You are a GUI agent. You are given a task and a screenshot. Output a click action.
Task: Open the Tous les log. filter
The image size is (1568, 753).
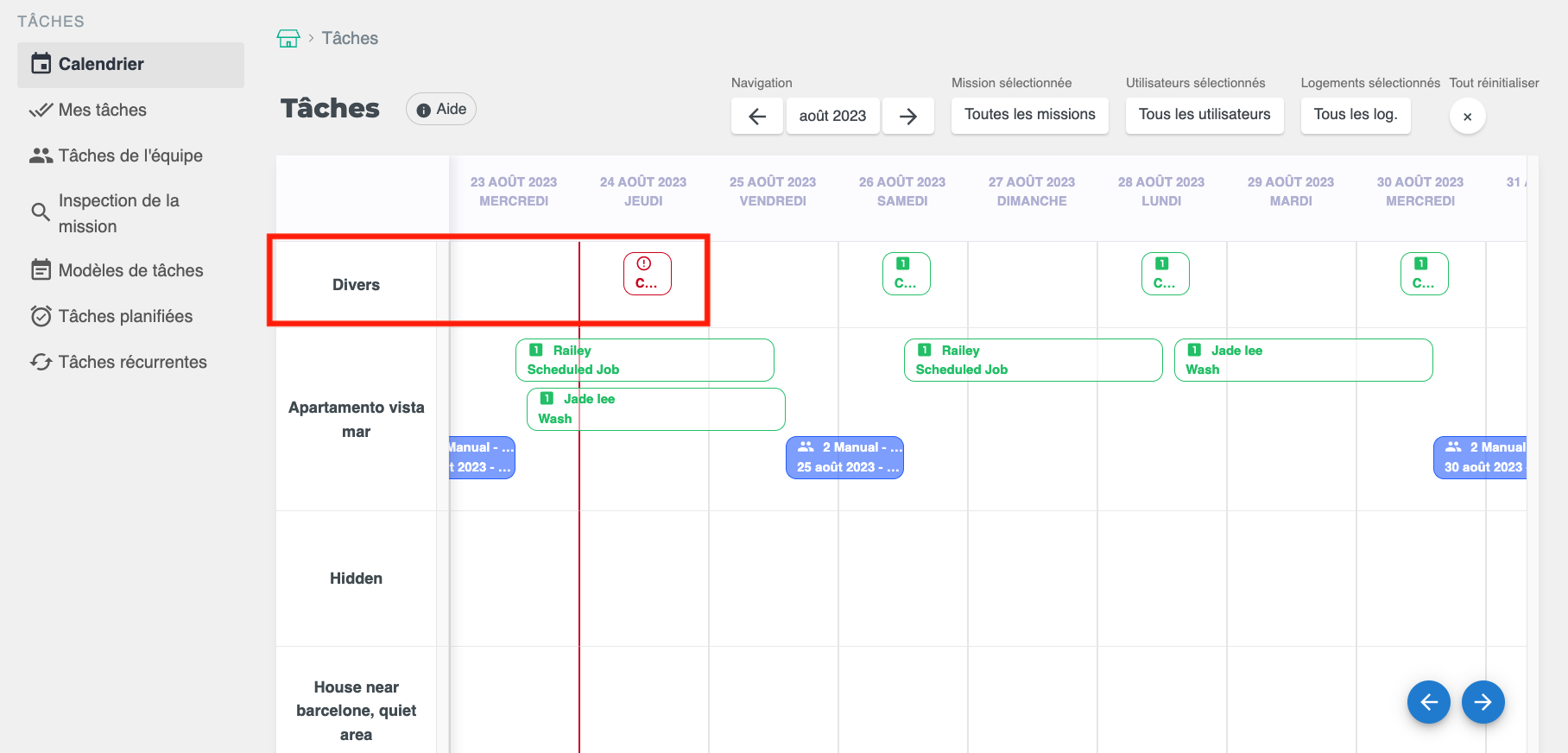click(1355, 115)
